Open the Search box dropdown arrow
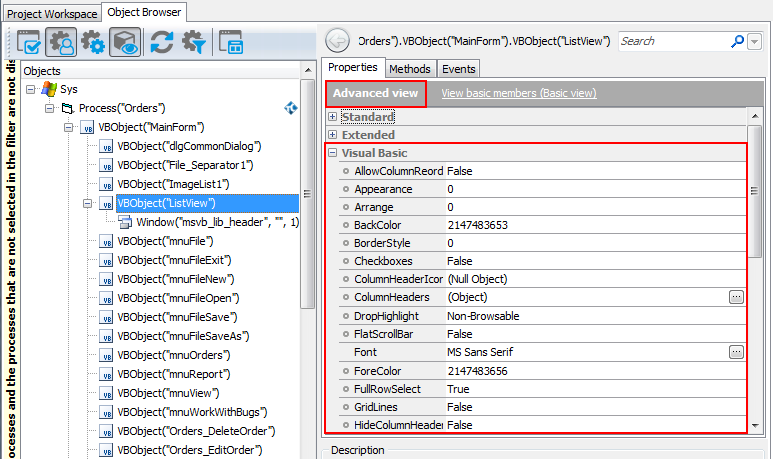The image size is (773, 459). pyautogui.click(x=754, y=41)
